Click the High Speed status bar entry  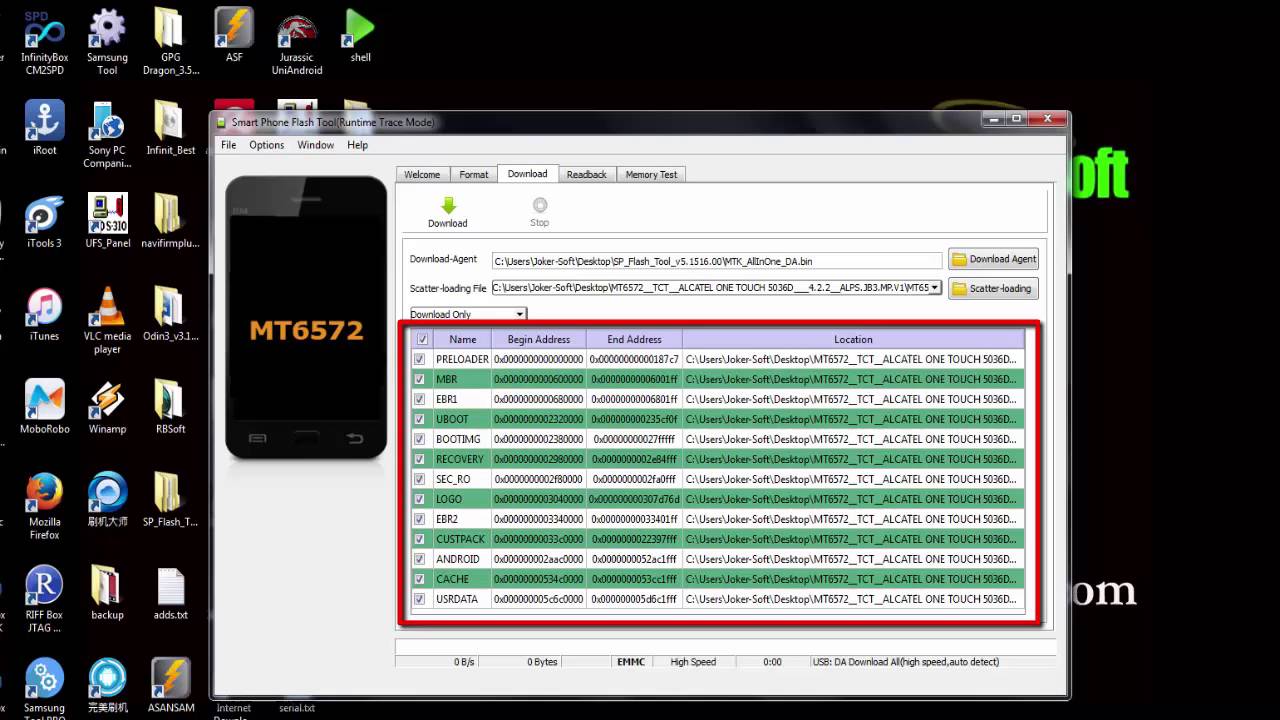pos(693,662)
